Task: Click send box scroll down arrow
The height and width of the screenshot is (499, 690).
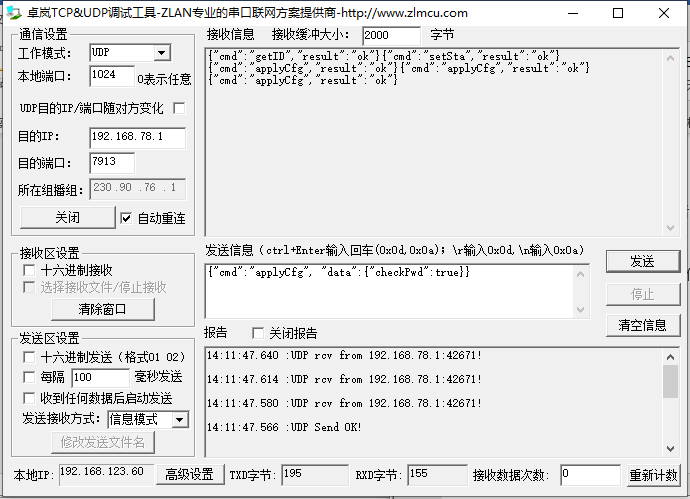Action: [580, 309]
